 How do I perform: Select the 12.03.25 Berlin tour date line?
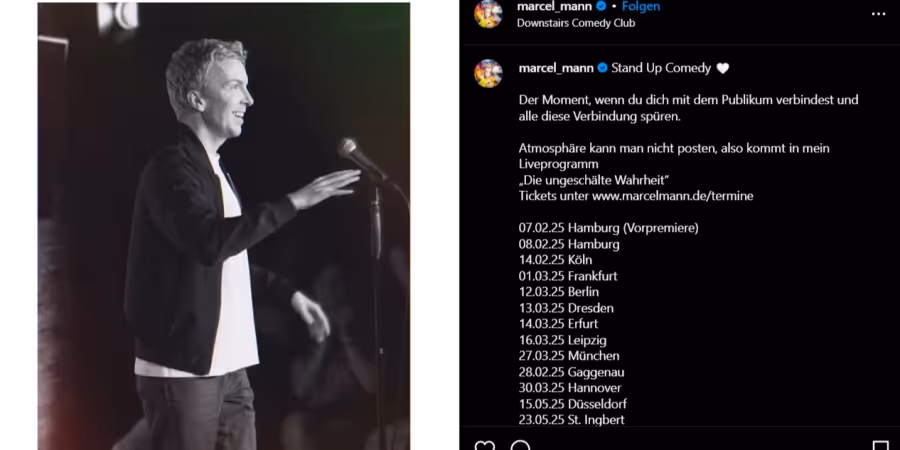point(558,292)
